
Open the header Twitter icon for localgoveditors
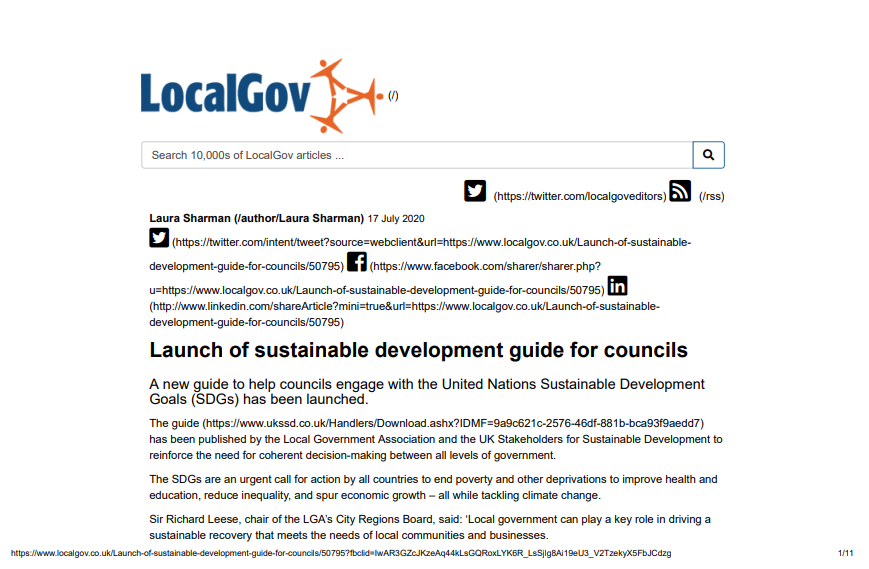click(475, 191)
